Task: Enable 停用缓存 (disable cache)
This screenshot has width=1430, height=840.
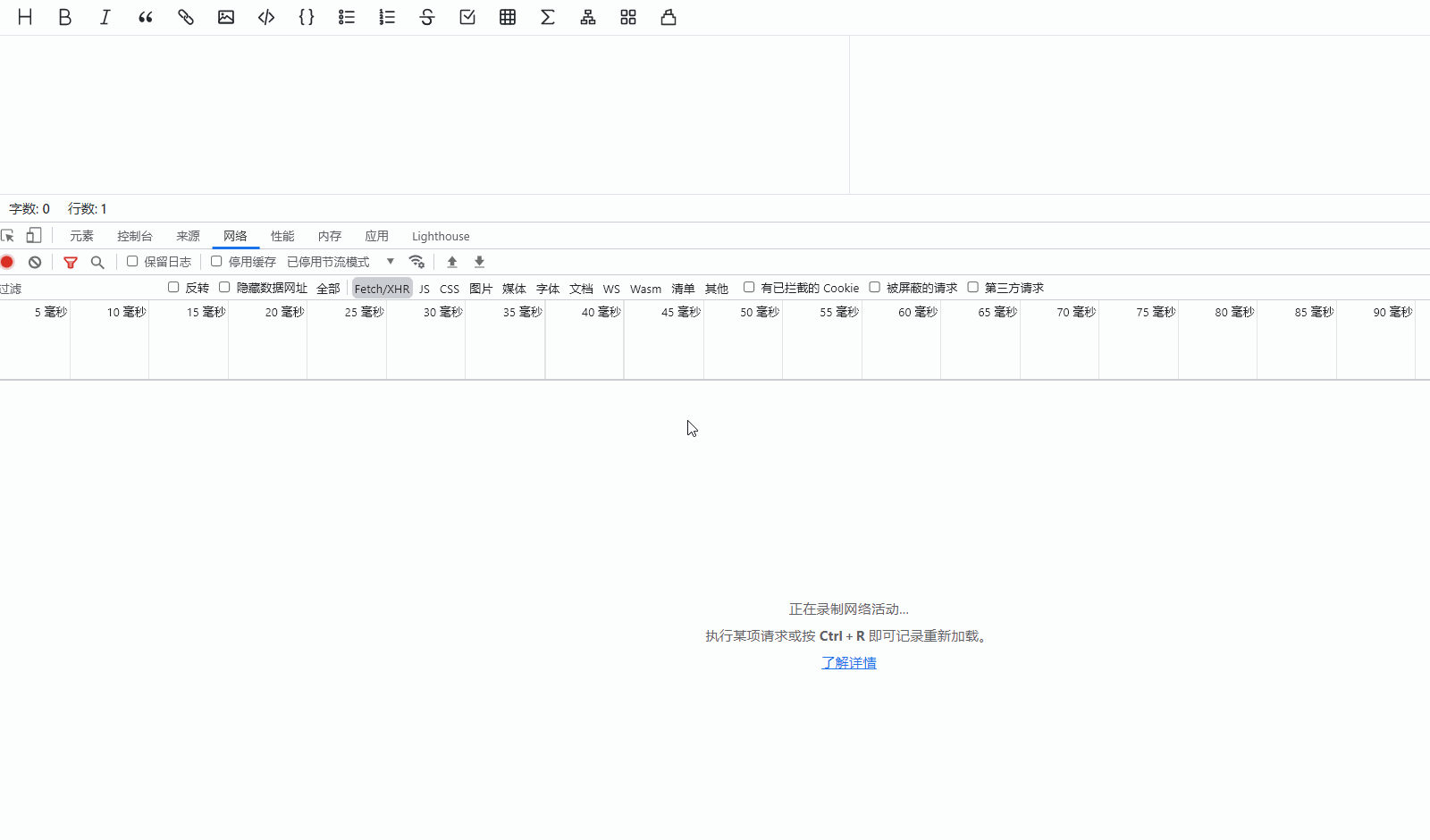Action: tap(216, 261)
